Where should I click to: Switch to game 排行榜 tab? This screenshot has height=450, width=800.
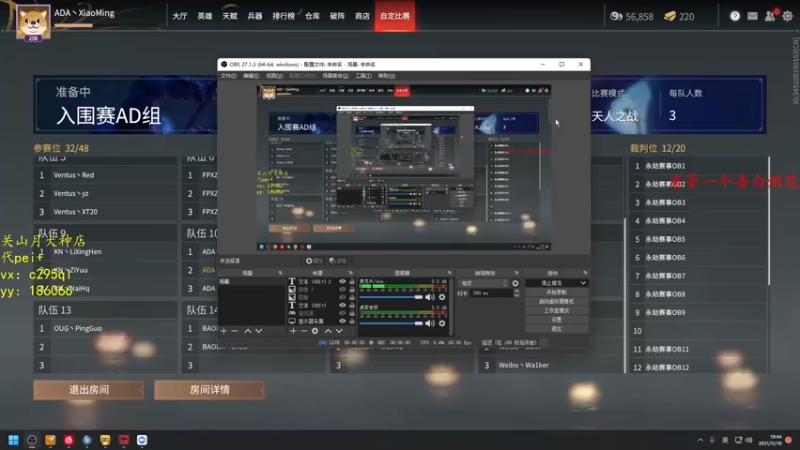283,16
